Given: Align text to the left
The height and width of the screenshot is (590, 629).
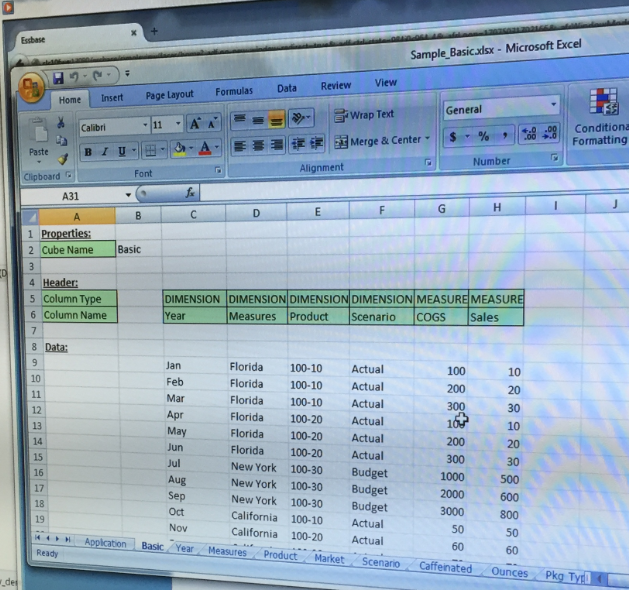Looking at the screenshot, I should (x=240, y=146).
